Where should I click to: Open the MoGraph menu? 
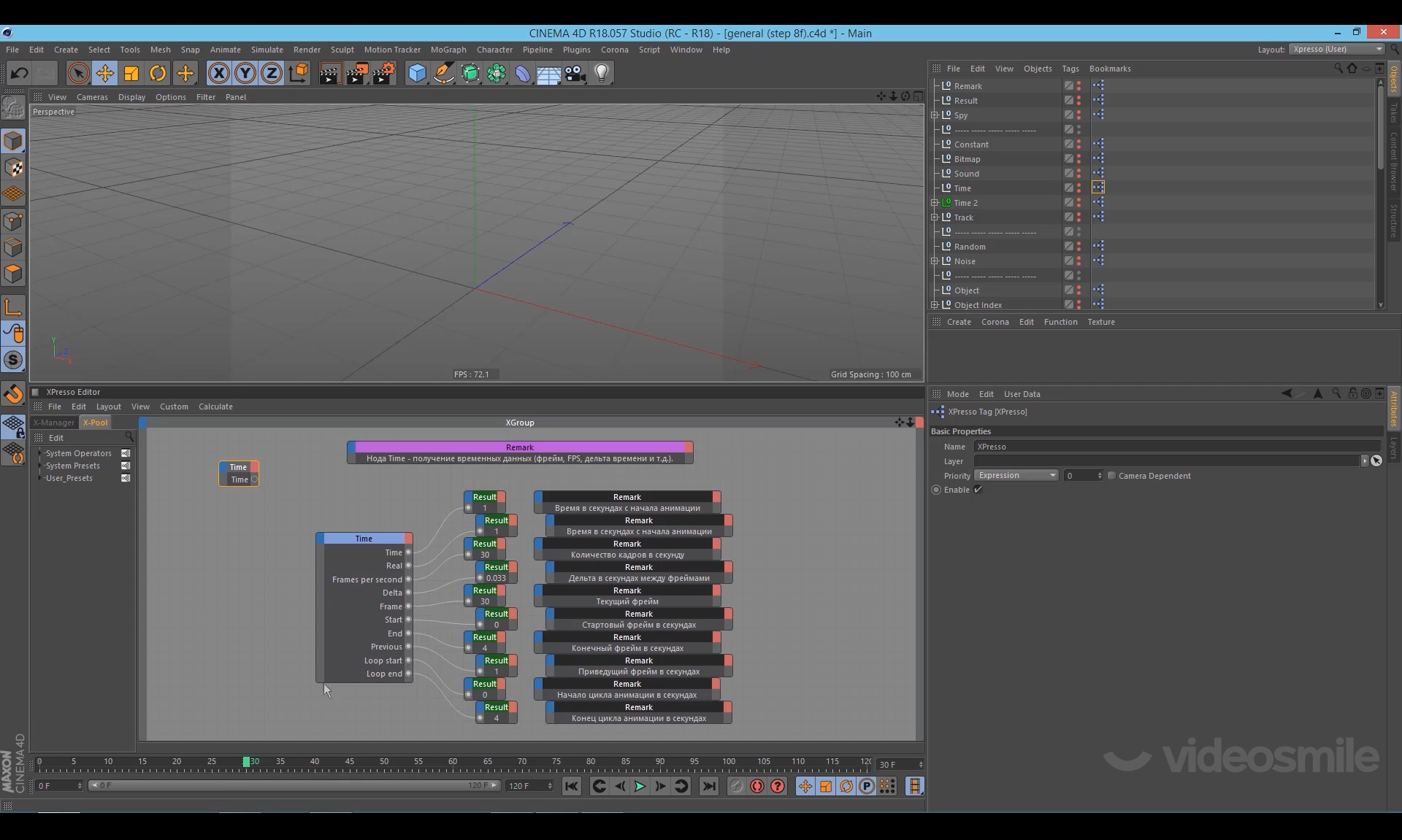click(x=448, y=50)
